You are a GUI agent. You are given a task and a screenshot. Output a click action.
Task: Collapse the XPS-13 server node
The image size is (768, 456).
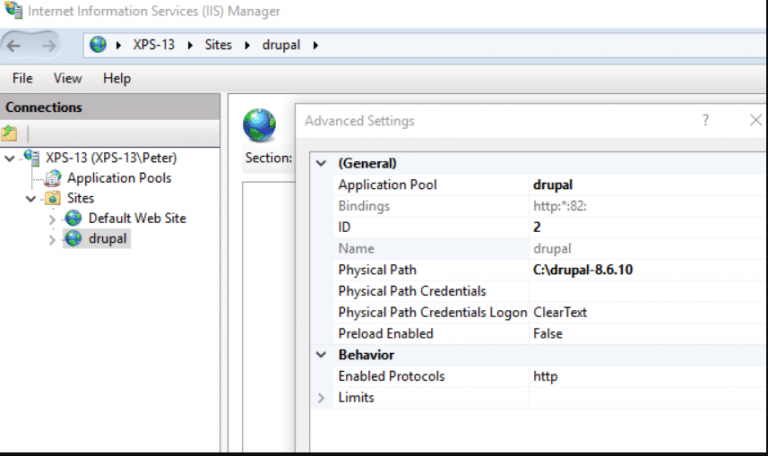[9, 158]
